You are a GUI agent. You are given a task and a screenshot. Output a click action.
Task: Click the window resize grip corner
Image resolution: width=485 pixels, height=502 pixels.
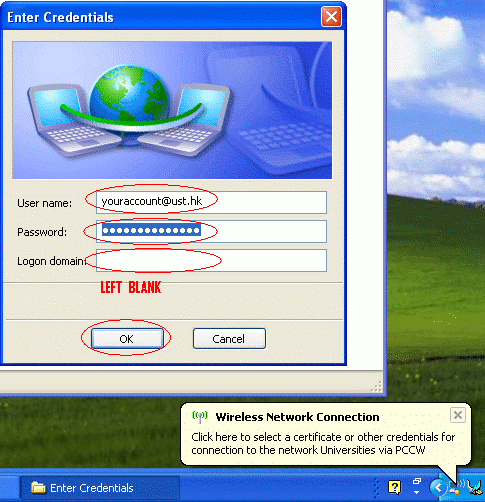click(377, 387)
